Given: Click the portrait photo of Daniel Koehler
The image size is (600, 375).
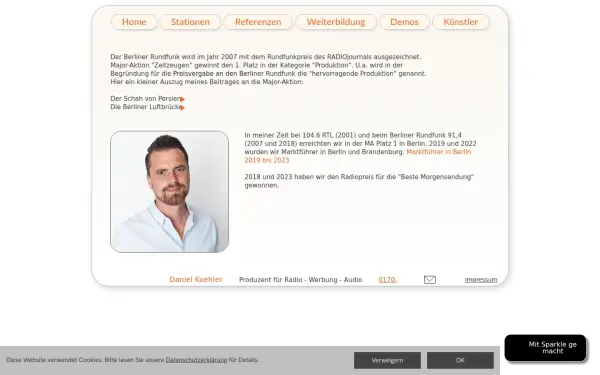Looking at the screenshot, I should [x=170, y=192].
